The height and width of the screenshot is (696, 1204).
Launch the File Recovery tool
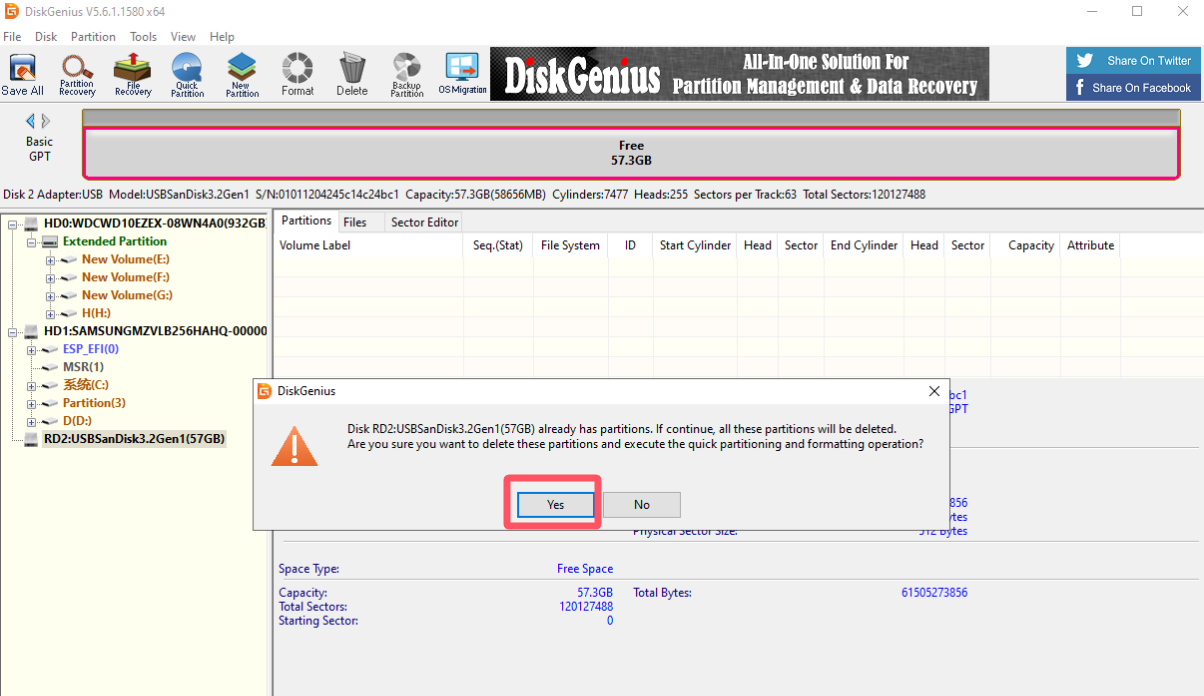pos(132,75)
